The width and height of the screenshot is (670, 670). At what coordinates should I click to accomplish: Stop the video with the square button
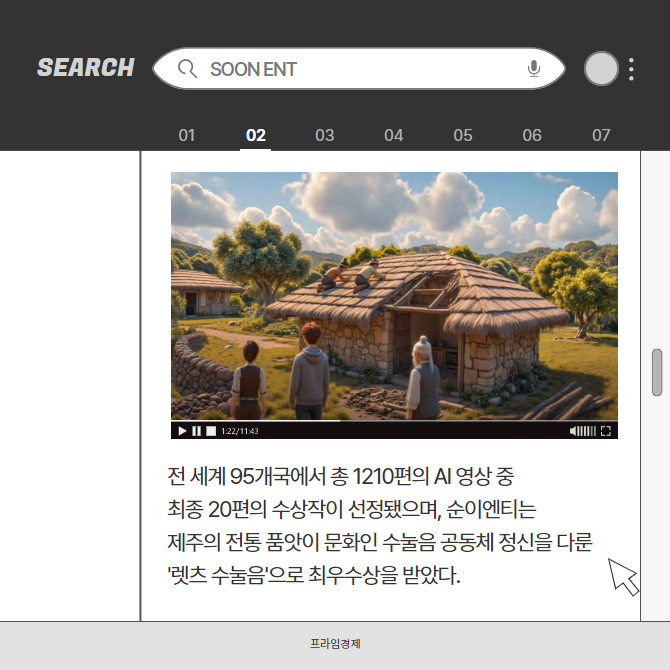pos(210,431)
